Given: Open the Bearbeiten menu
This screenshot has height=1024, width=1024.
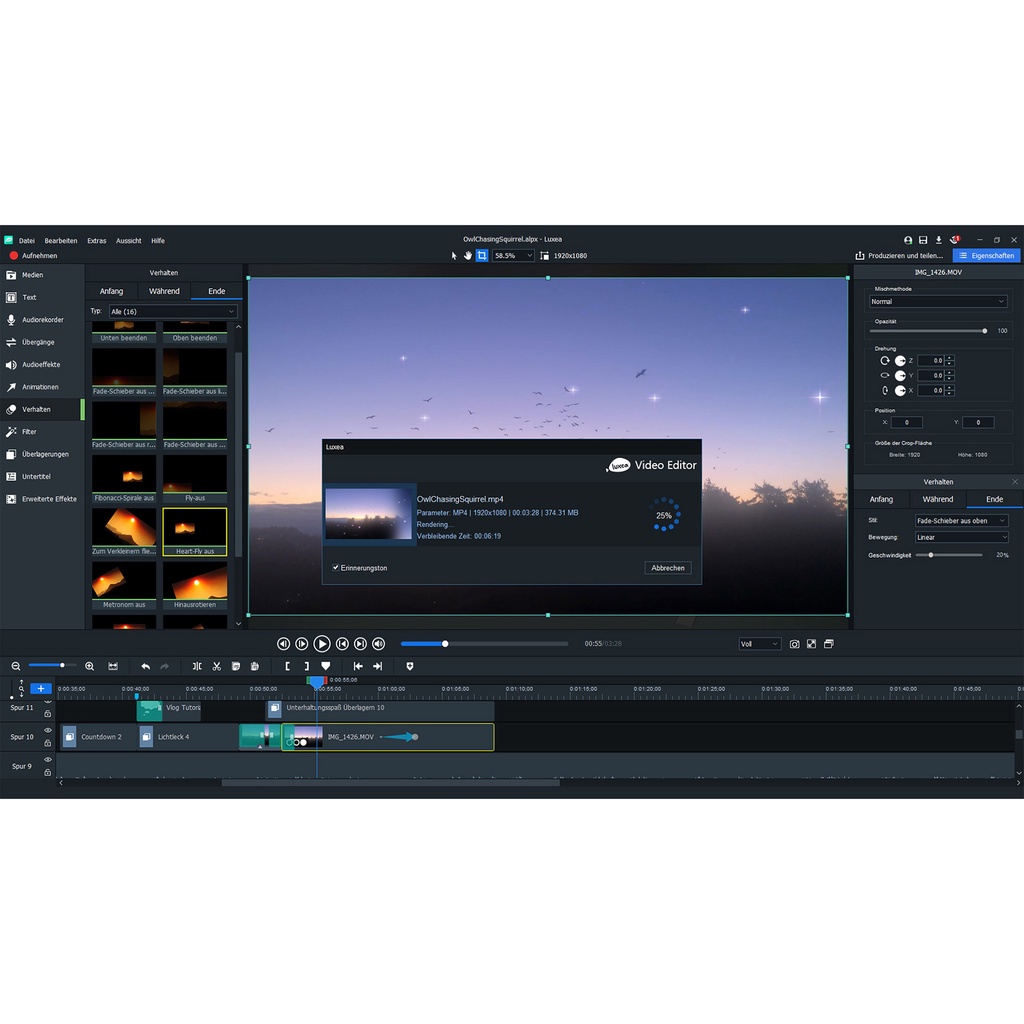Looking at the screenshot, I should (x=61, y=240).
